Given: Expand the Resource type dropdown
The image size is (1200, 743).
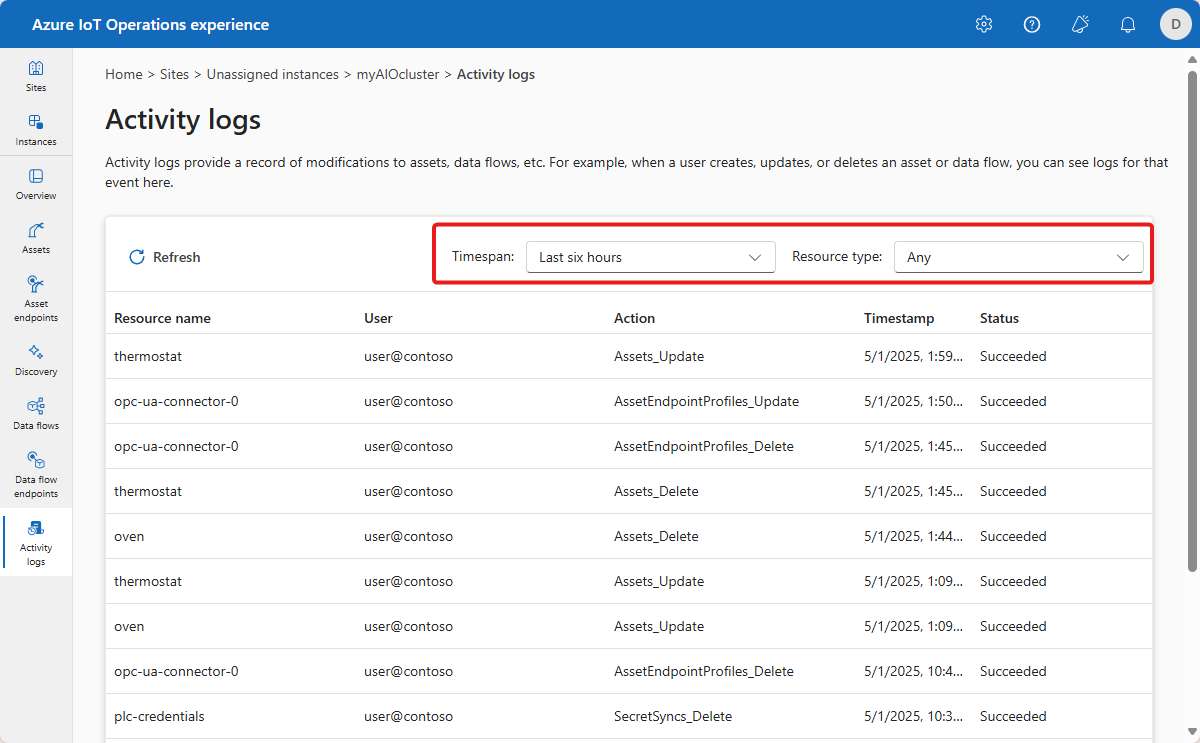Looking at the screenshot, I should tap(1018, 257).
